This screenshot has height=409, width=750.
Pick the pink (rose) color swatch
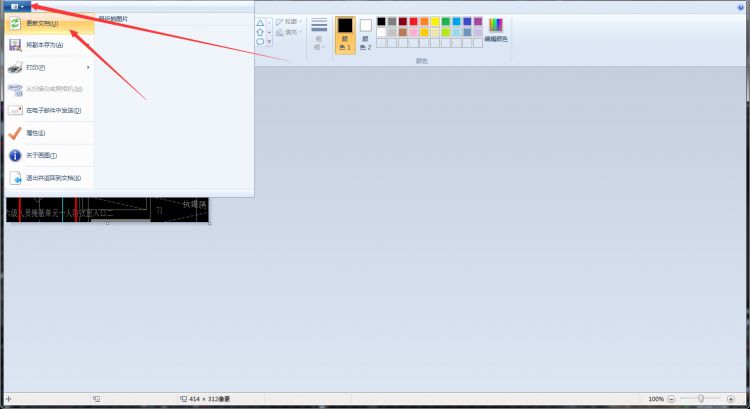click(414, 33)
